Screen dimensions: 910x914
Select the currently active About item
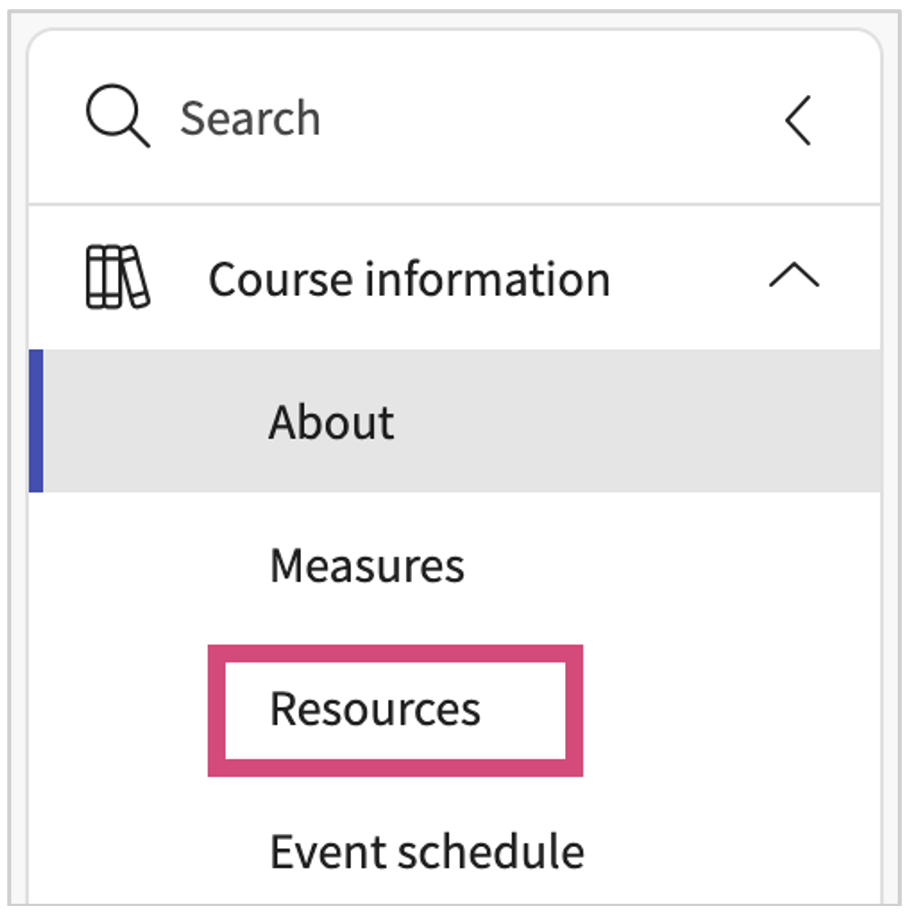pyautogui.click(x=331, y=422)
